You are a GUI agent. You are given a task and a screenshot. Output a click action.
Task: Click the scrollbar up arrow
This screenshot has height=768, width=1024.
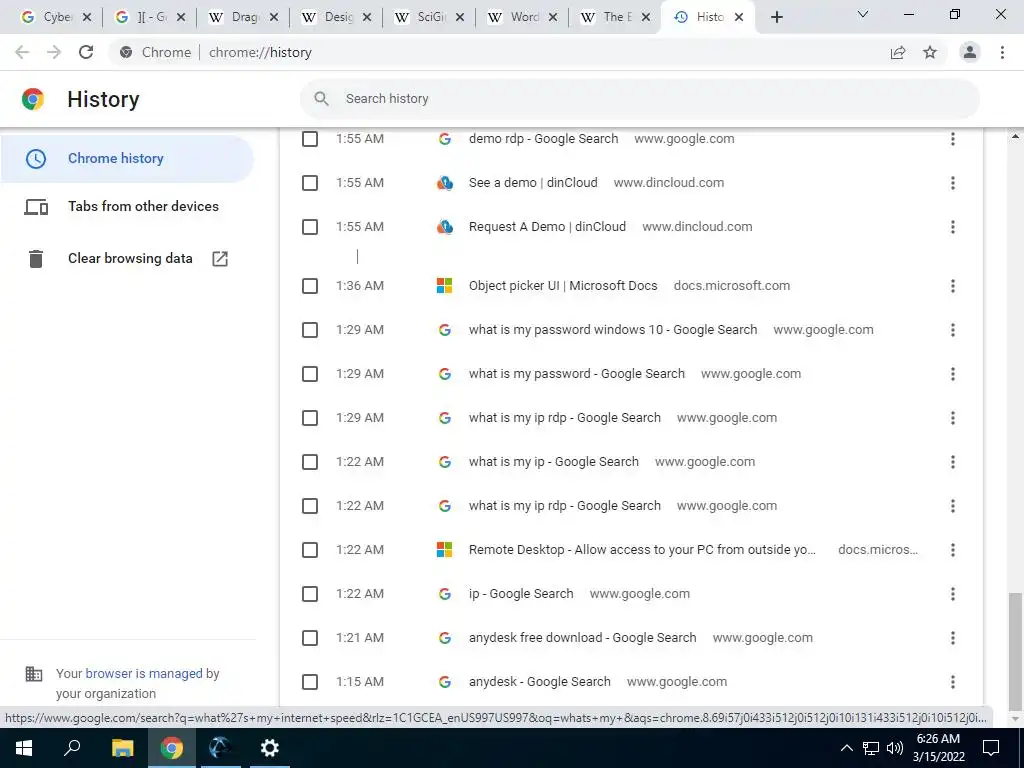[1015, 137]
